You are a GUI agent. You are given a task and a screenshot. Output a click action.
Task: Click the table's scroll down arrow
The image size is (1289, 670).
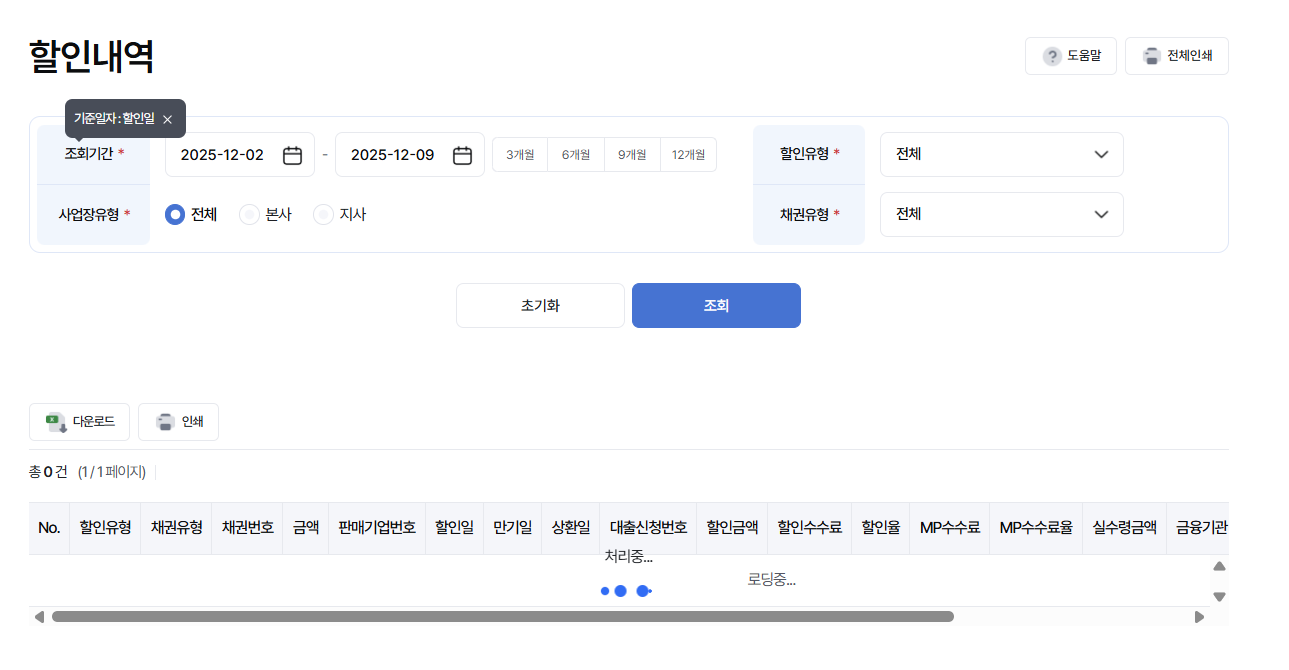[x=1219, y=596]
